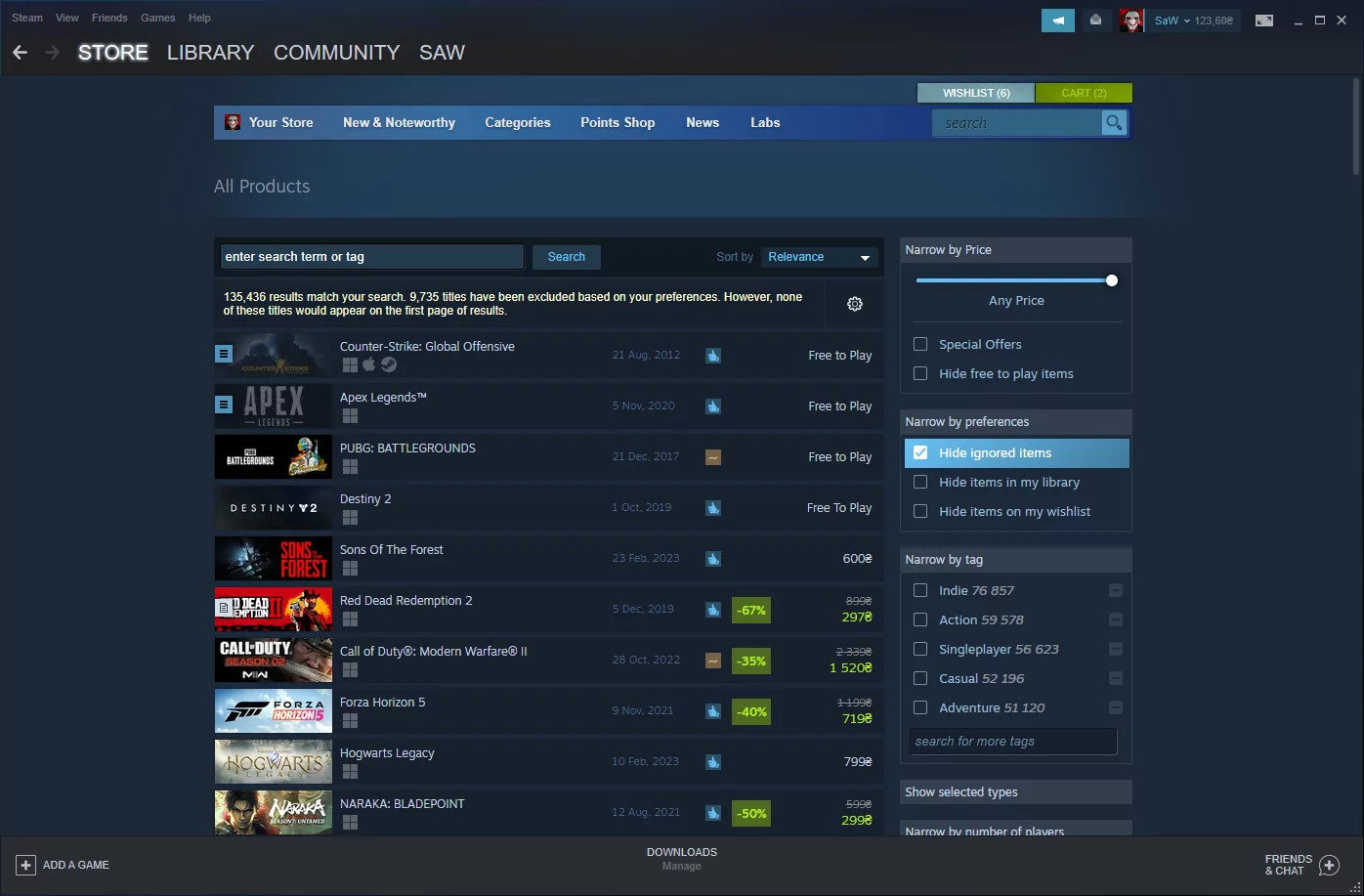Open the Friends menu

pyautogui.click(x=109, y=18)
